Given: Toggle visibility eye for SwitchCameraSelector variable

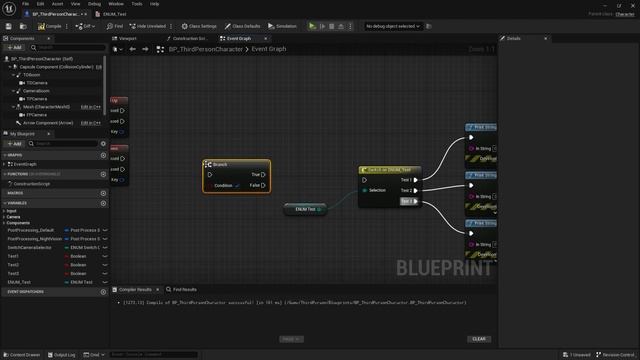Looking at the screenshot, I should tap(105, 247).
